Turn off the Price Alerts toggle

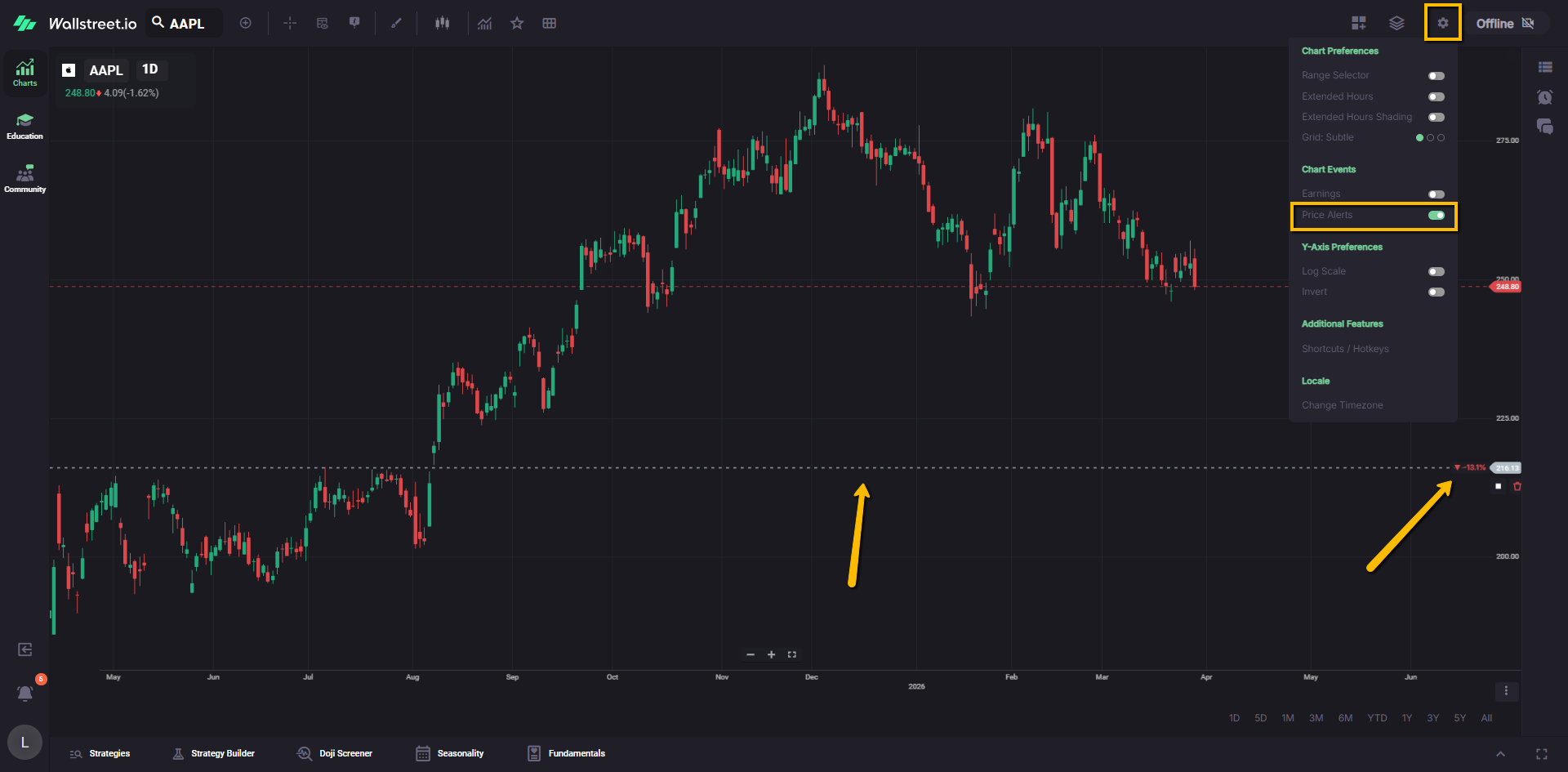click(1436, 216)
